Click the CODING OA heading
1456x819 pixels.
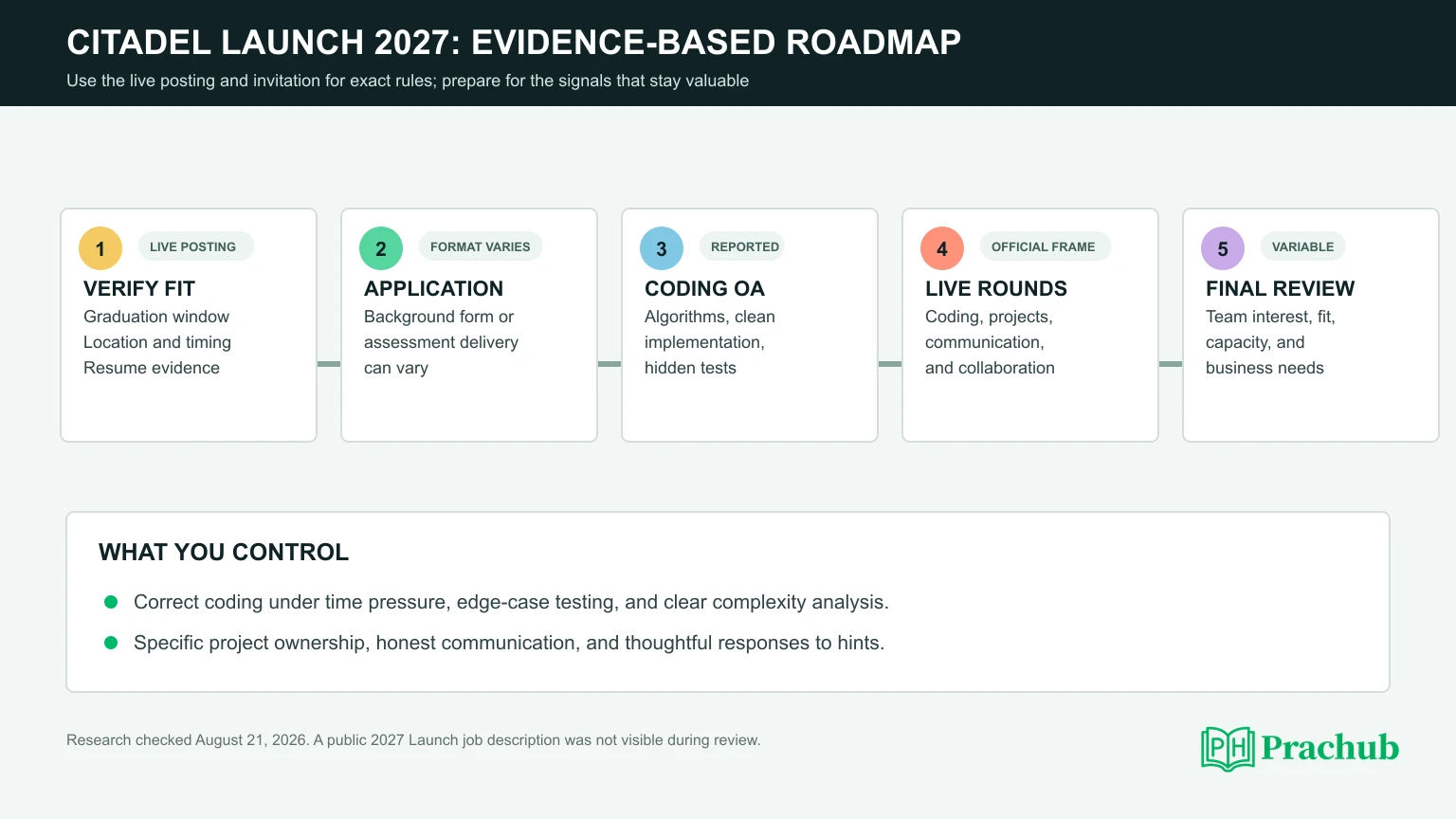pos(704,288)
